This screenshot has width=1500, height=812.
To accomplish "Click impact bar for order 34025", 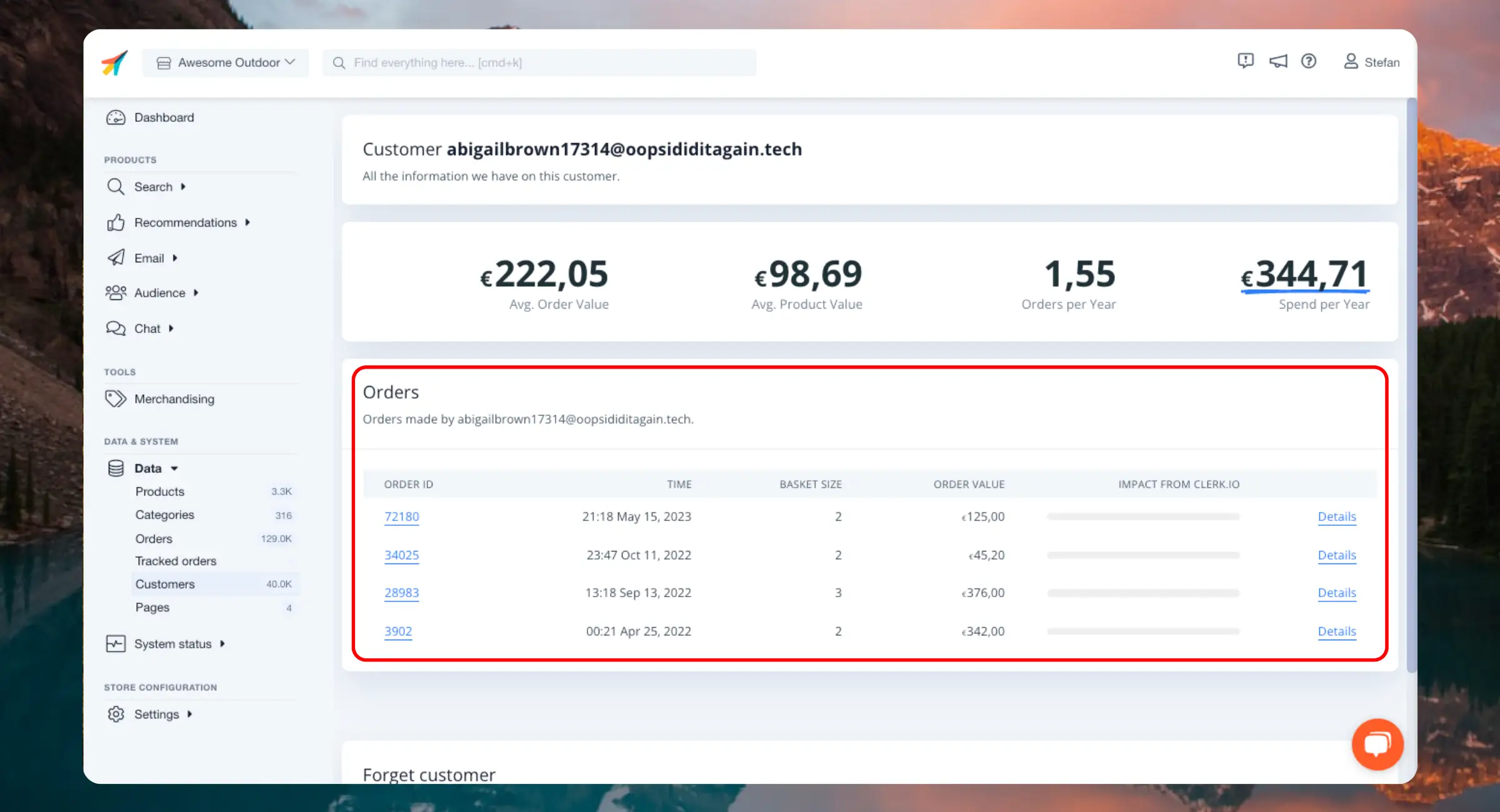I will pos(1143,555).
